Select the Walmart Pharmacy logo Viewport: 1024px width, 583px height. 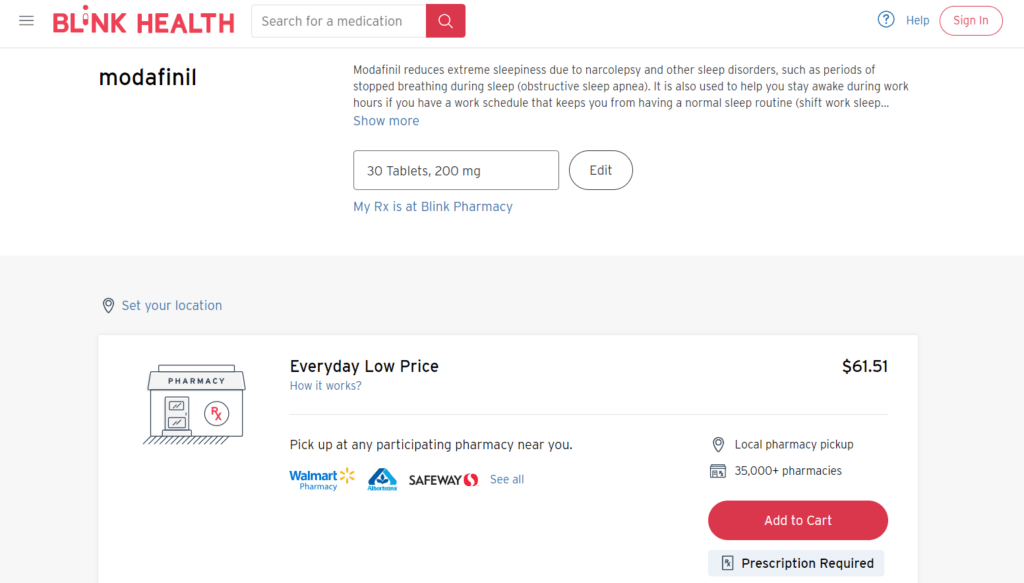tap(322, 478)
